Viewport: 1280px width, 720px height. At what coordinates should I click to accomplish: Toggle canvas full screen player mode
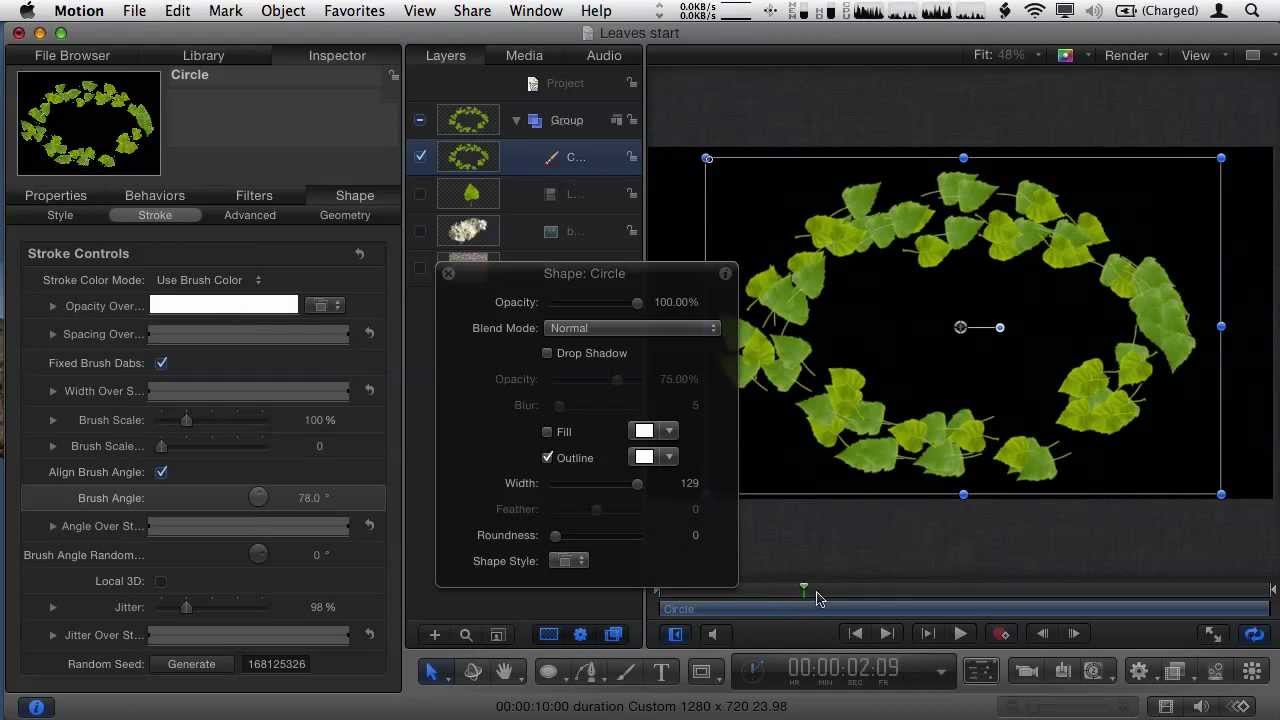(1213, 634)
